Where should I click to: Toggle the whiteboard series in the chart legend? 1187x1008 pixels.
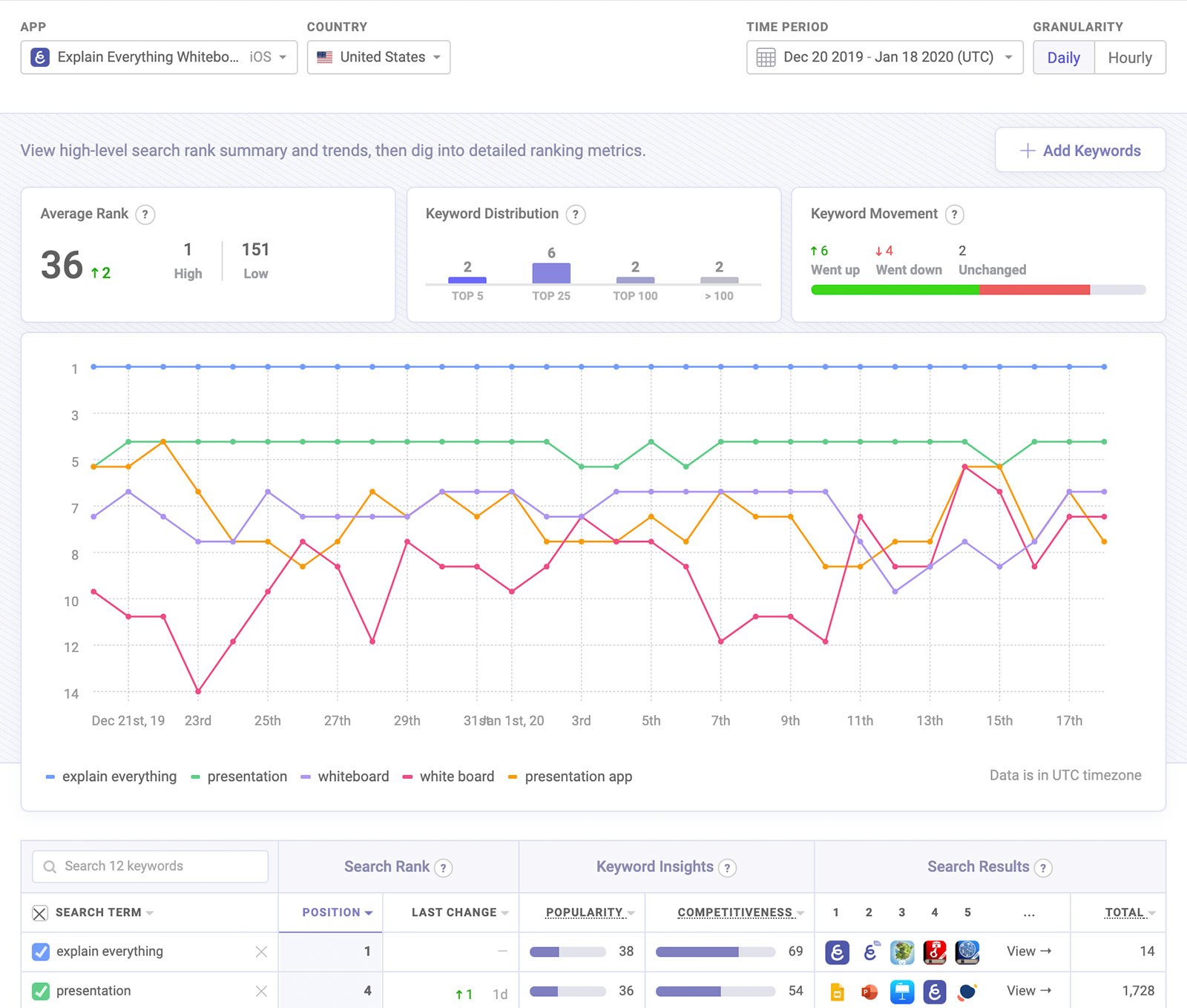(344, 777)
